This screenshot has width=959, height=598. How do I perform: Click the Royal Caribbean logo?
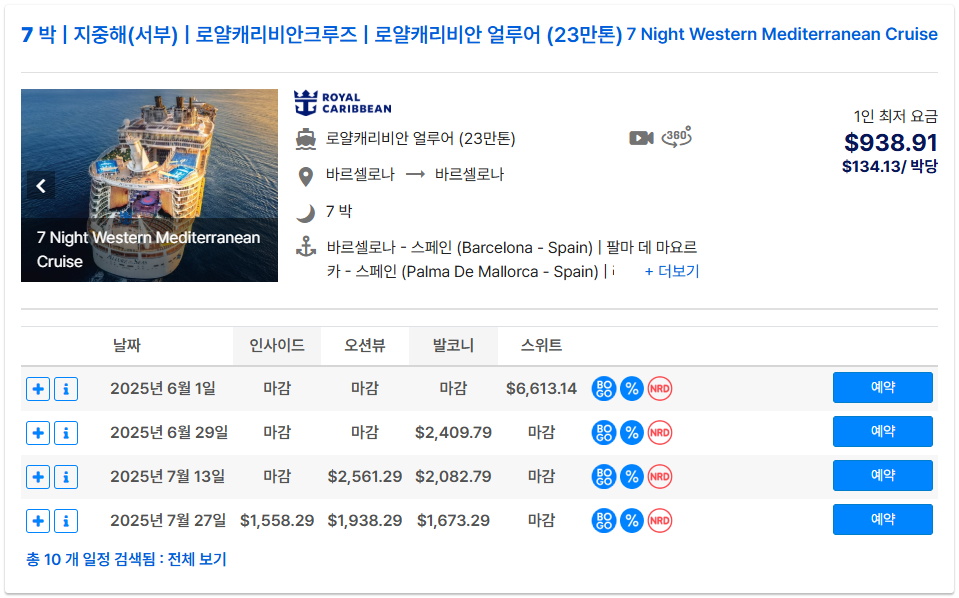(342, 103)
